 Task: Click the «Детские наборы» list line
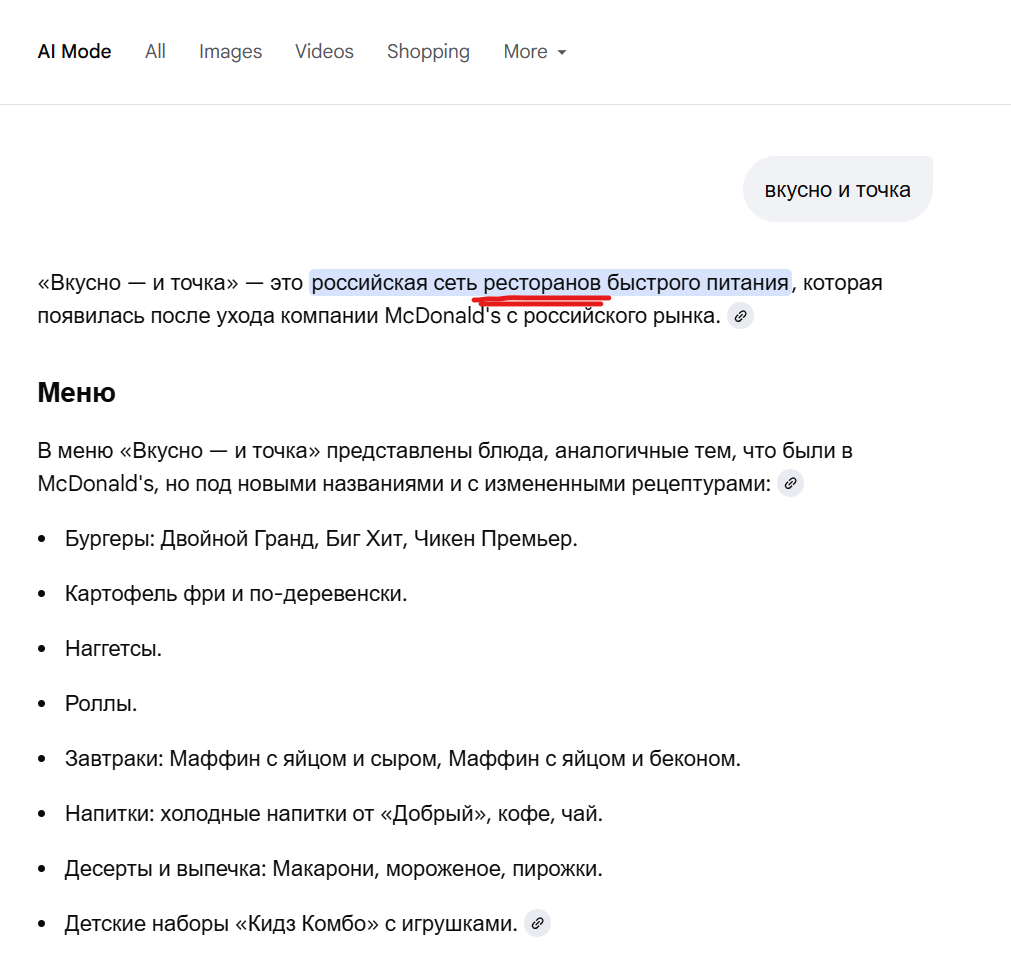pos(290,924)
